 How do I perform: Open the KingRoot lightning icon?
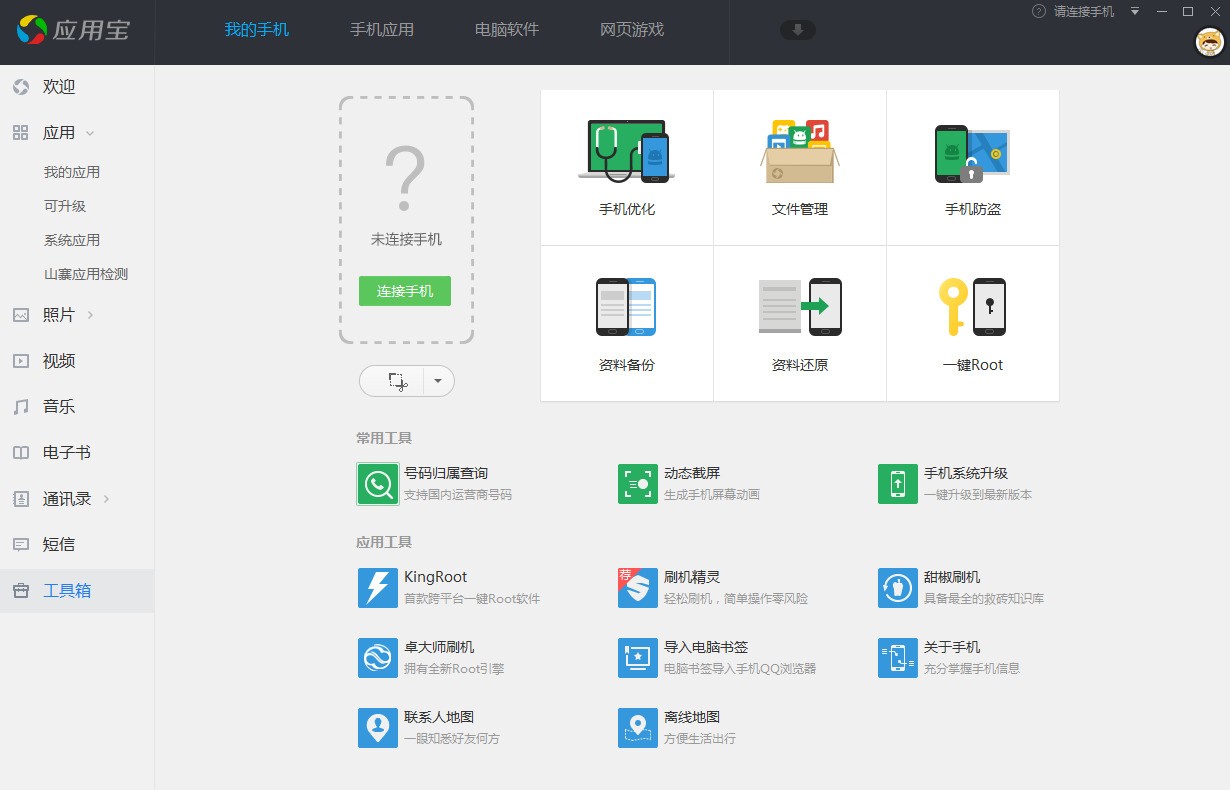pos(378,588)
